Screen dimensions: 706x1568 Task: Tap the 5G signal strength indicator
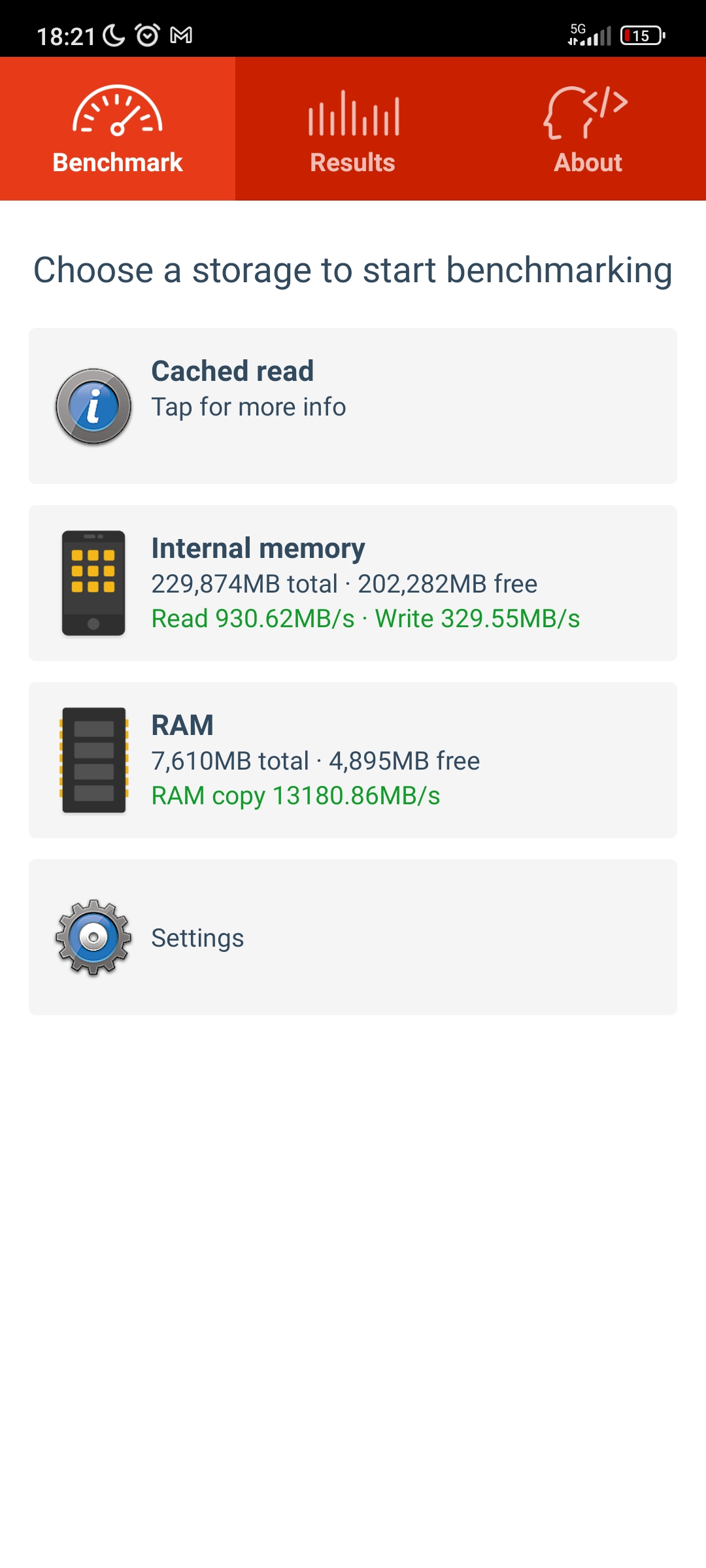[589, 35]
